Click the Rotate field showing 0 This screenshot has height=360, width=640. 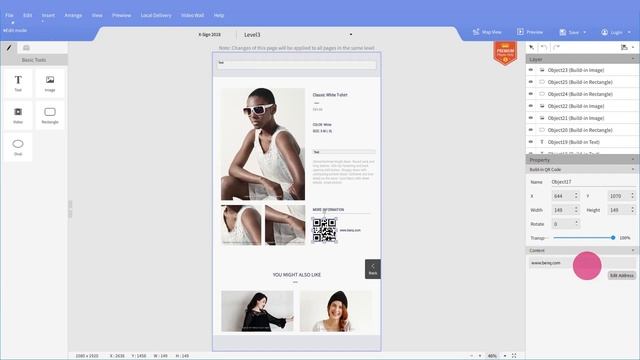(565, 224)
